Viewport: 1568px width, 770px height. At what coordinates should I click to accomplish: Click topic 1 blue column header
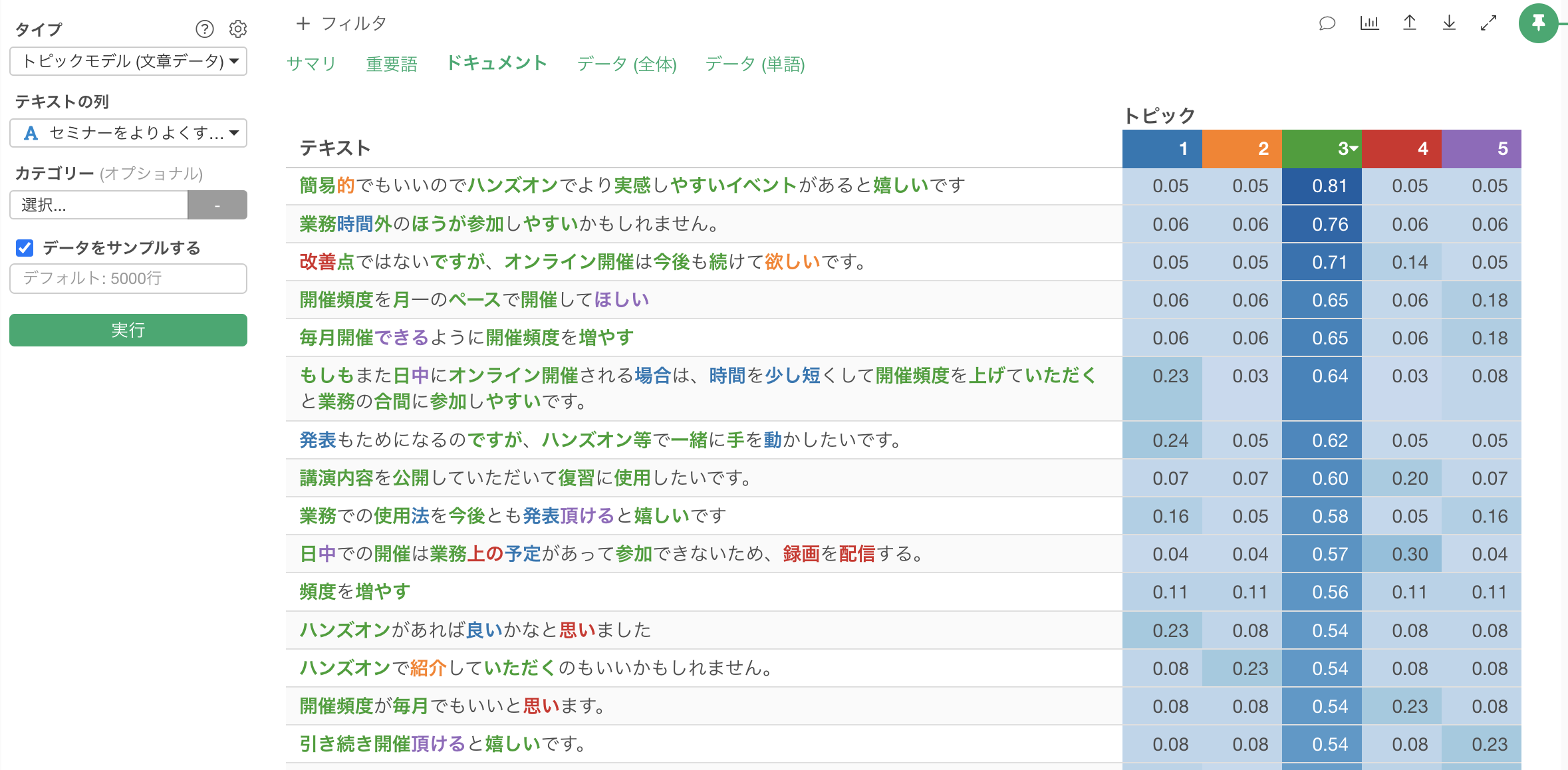1162,148
